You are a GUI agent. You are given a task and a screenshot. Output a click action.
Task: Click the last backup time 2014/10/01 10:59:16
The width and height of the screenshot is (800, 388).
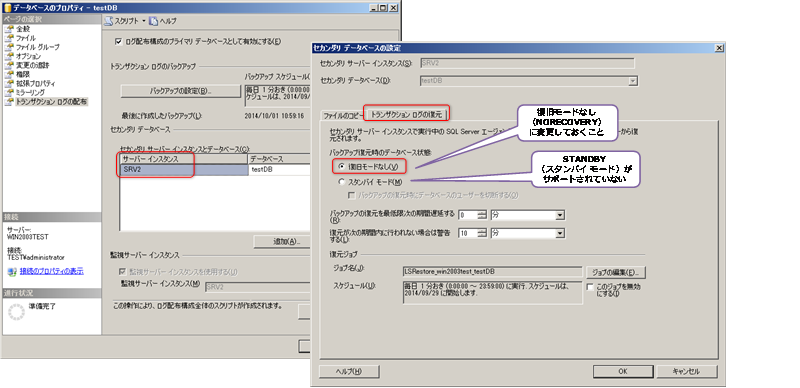(x=274, y=116)
